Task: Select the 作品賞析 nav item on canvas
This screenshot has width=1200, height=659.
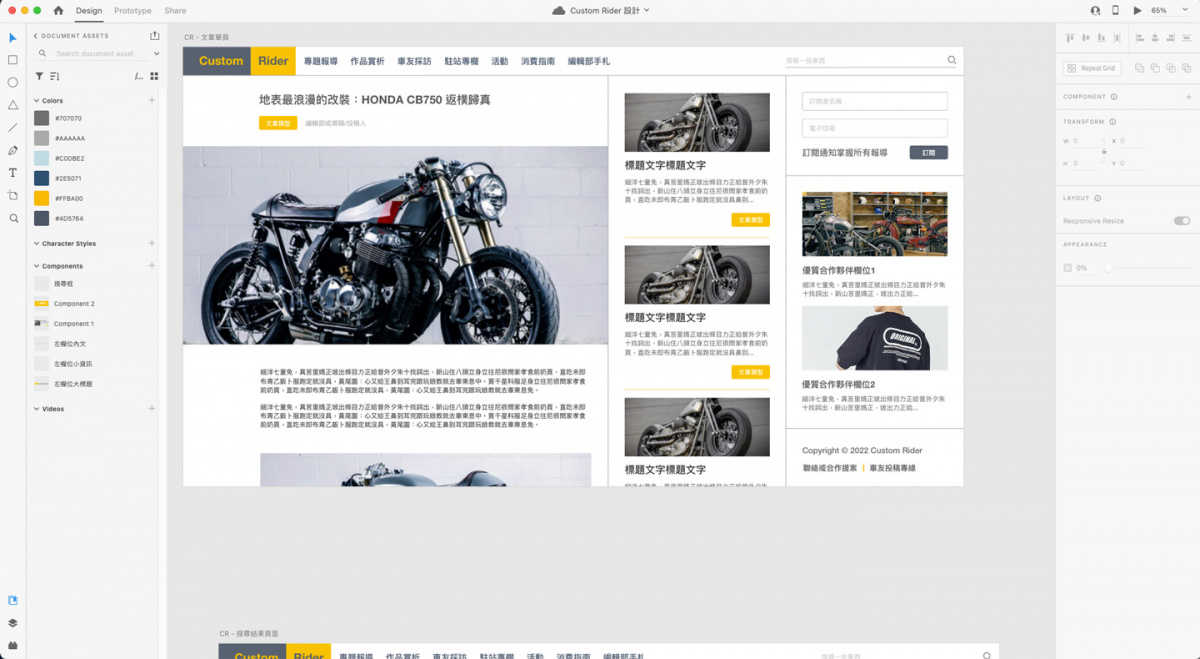Action: click(367, 61)
